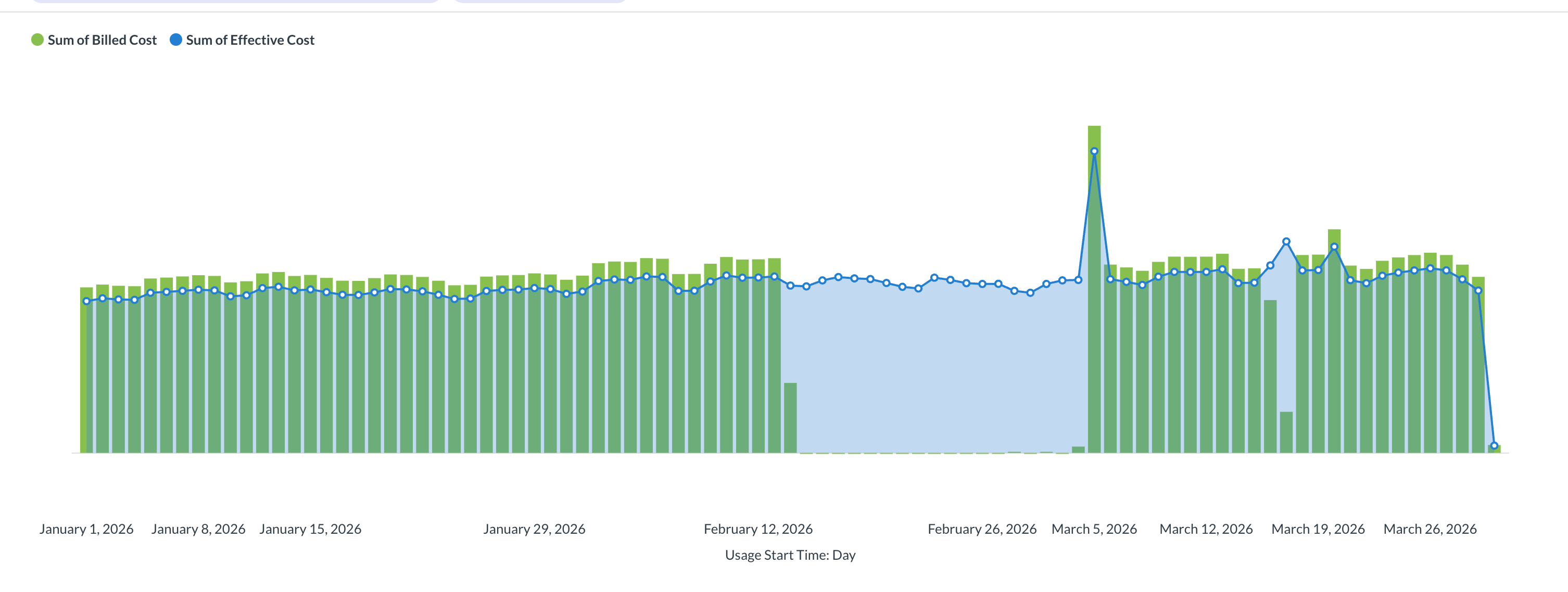Click the Effective Cost data point at the spike peak

pos(1094,151)
